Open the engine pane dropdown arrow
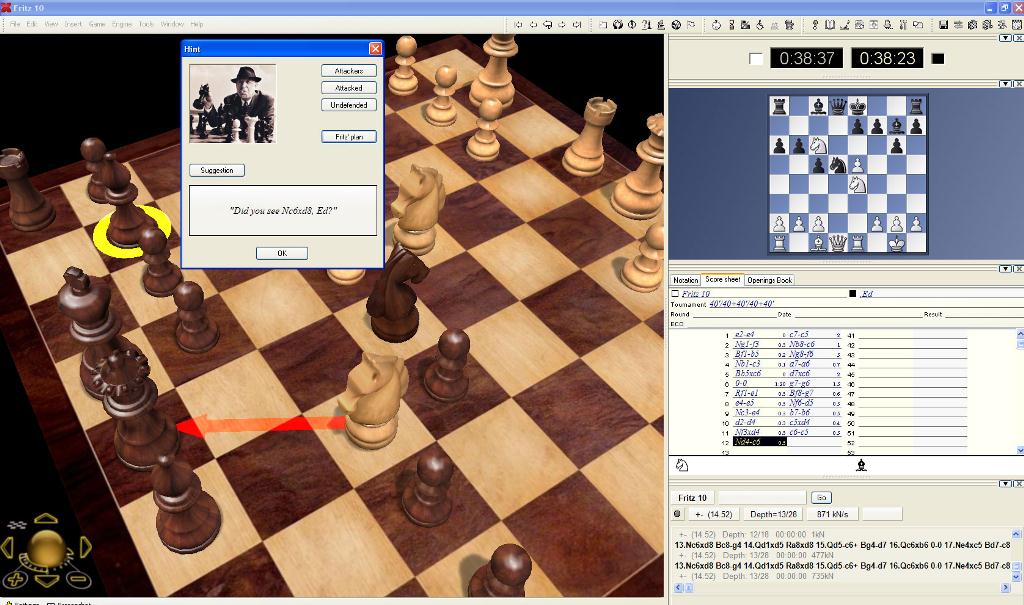The width and height of the screenshot is (1024, 605). pyautogui.click(x=1005, y=484)
